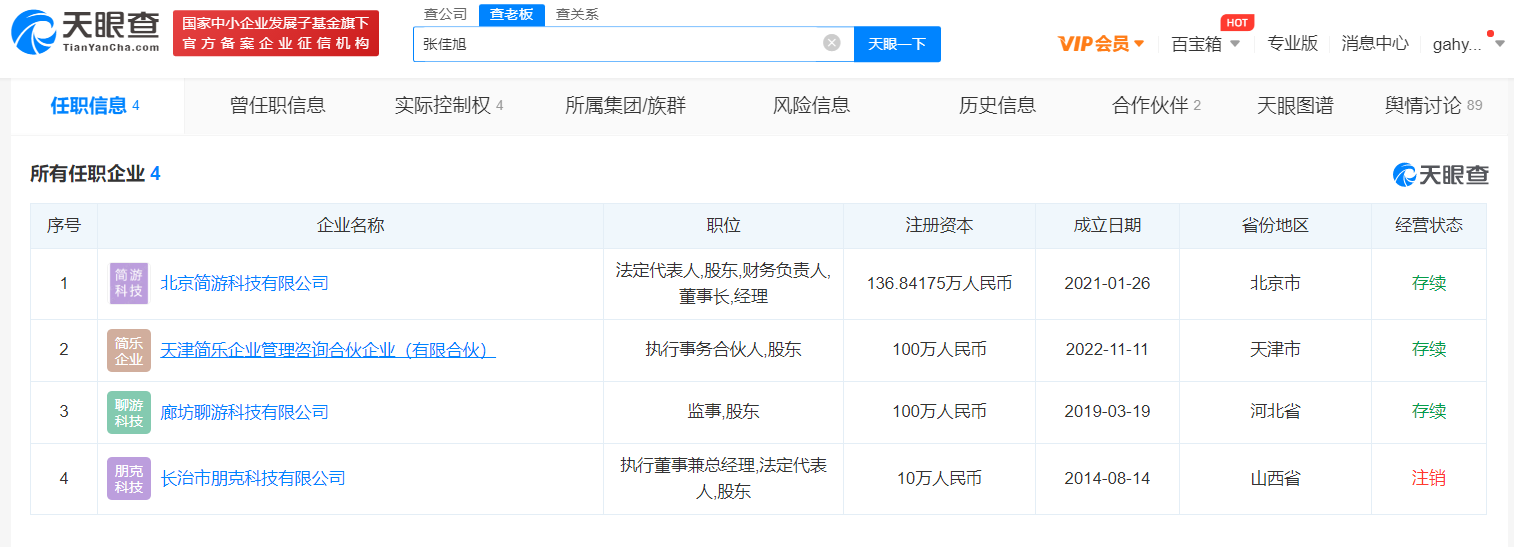Image resolution: width=1514 pixels, height=547 pixels.
Task: Open the 舆情讨论 tab
Action: (1433, 106)
